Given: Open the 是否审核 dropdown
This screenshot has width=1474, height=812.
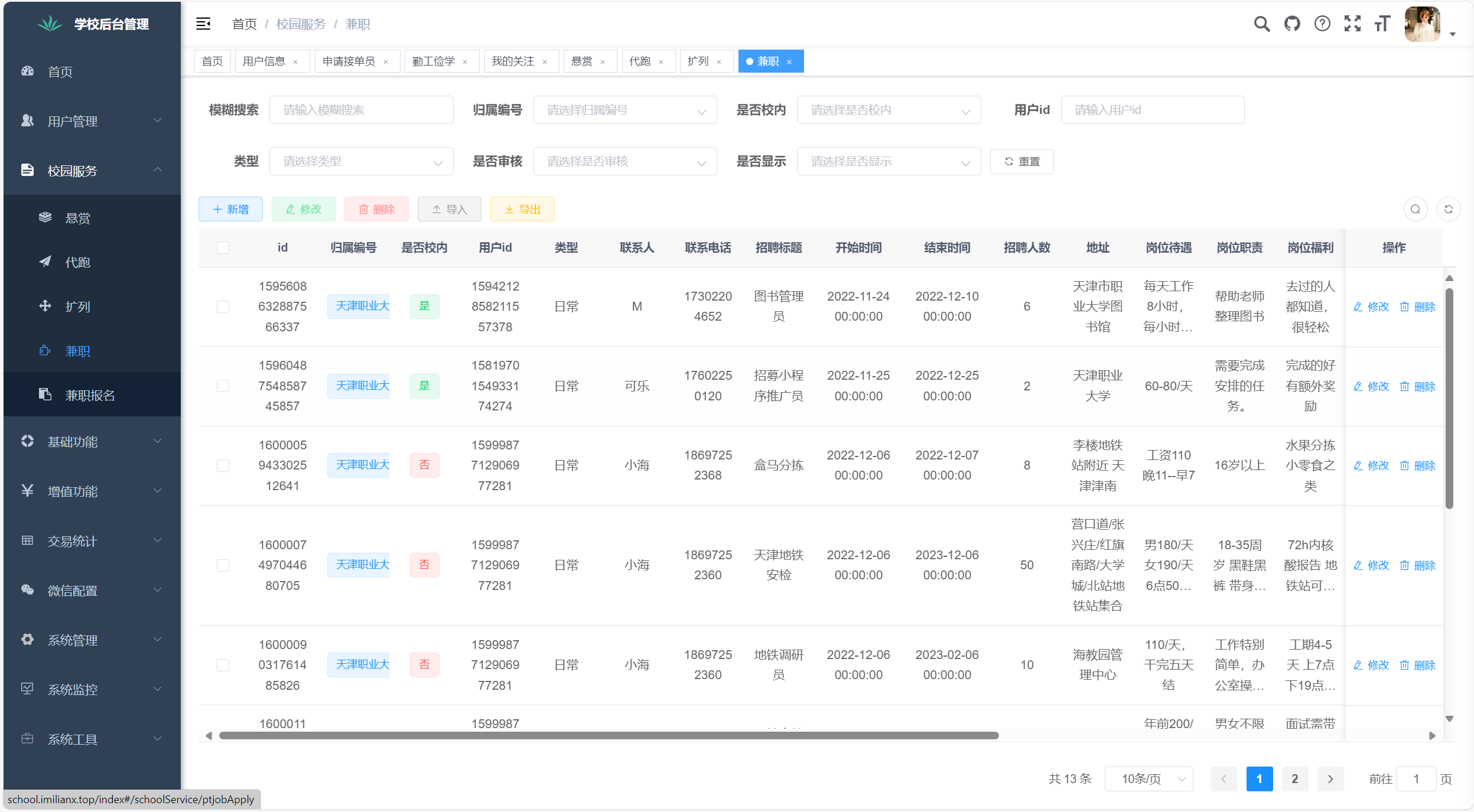Looking at the screenshot, I should pos(625,161).
